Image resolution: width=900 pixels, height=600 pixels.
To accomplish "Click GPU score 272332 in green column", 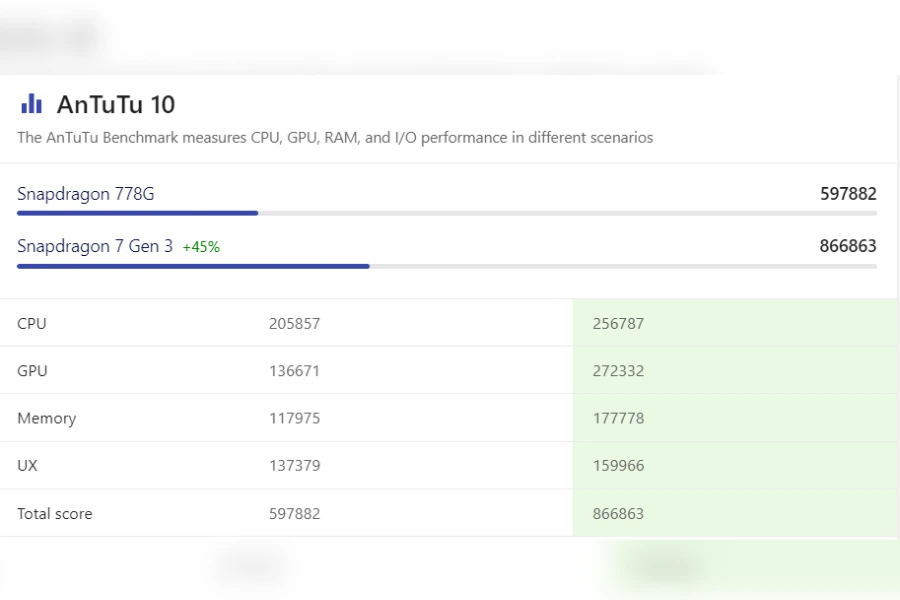I will click(618, 371).
